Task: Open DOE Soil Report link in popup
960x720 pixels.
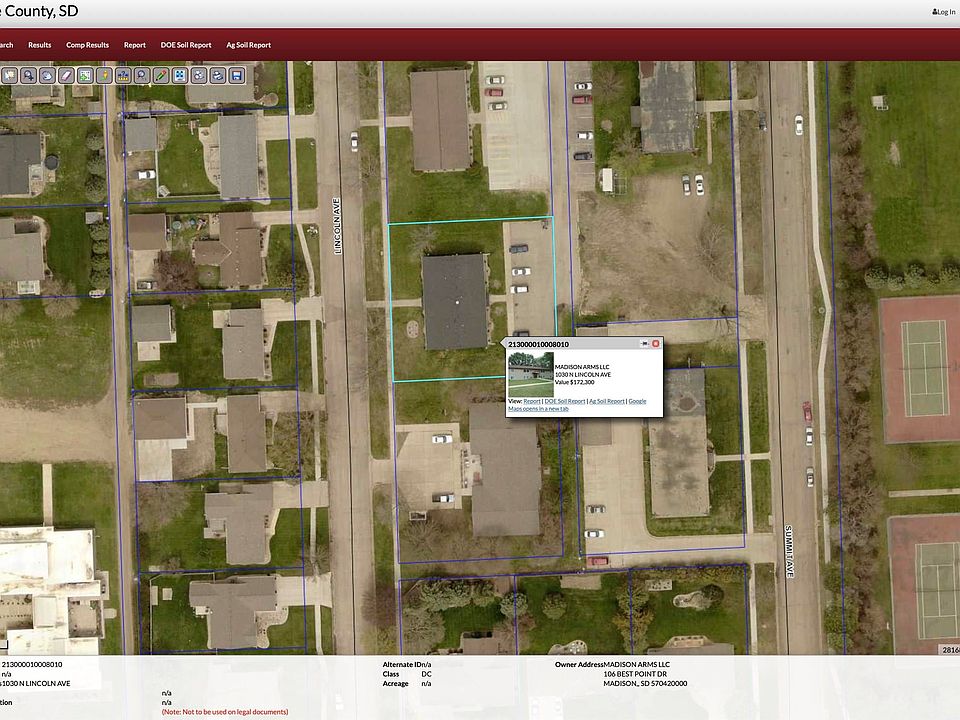Action: coord(565,401)
